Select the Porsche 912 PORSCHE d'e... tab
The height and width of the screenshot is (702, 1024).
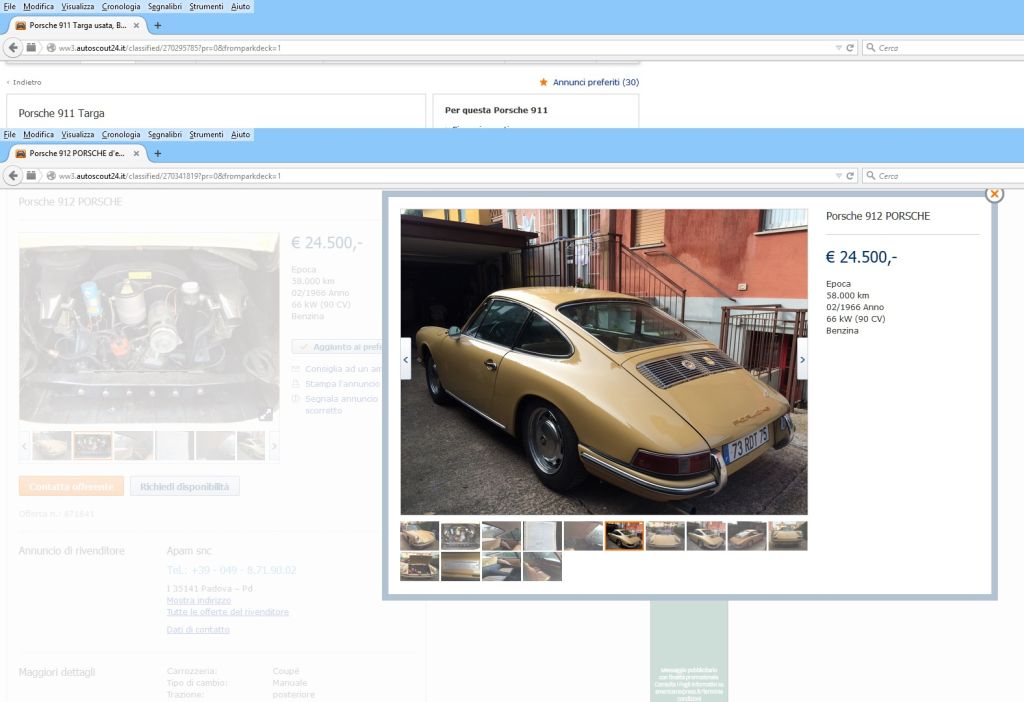pos(77,153)
